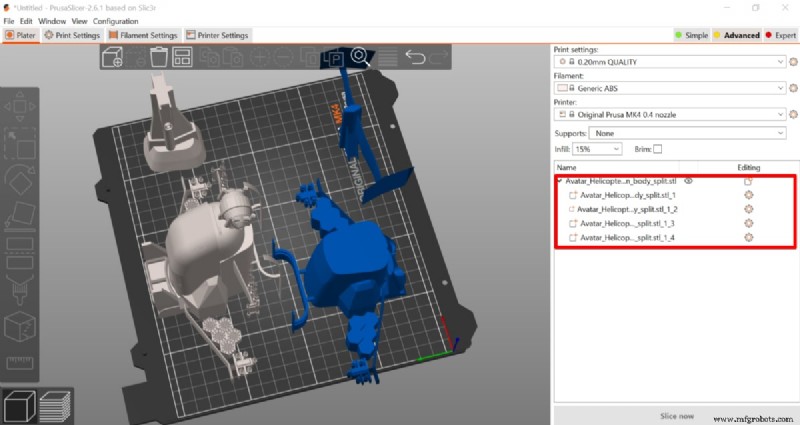The width and height of the screenshot is (800, 425).
Task: Switch to sliced layers preview view
Action: coord(55,407)
